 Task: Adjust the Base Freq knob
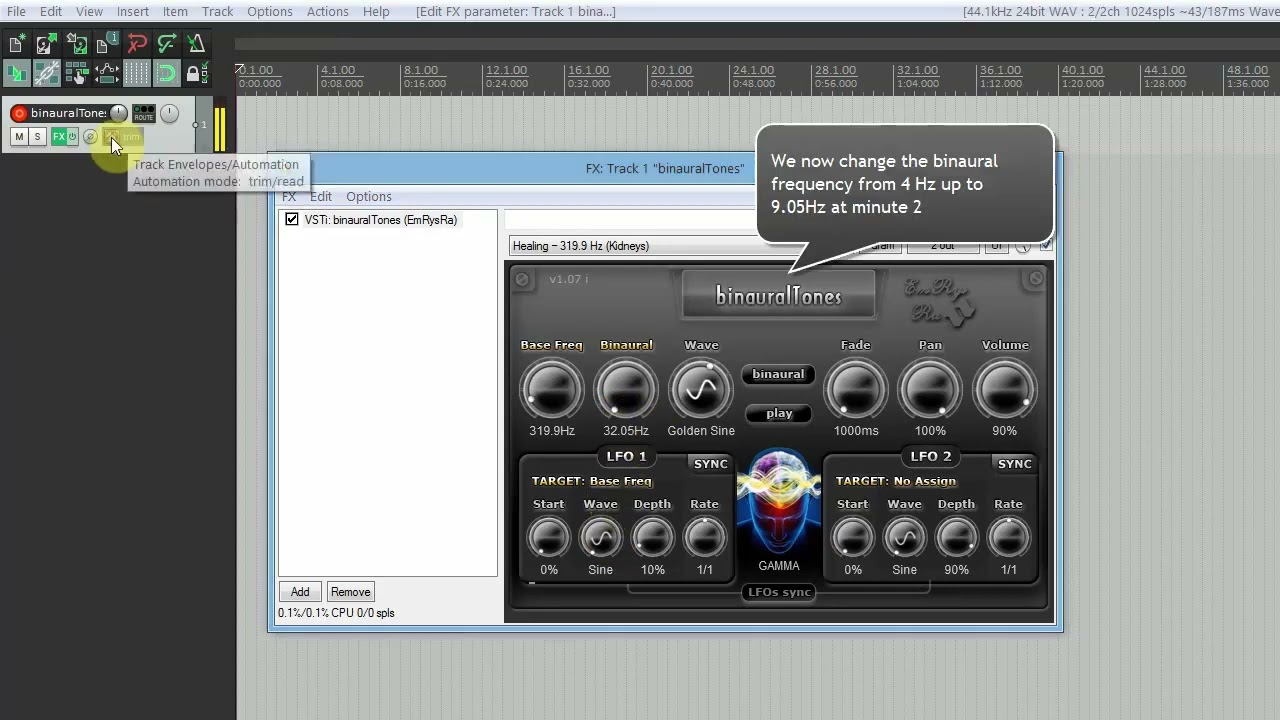point(551,388)
